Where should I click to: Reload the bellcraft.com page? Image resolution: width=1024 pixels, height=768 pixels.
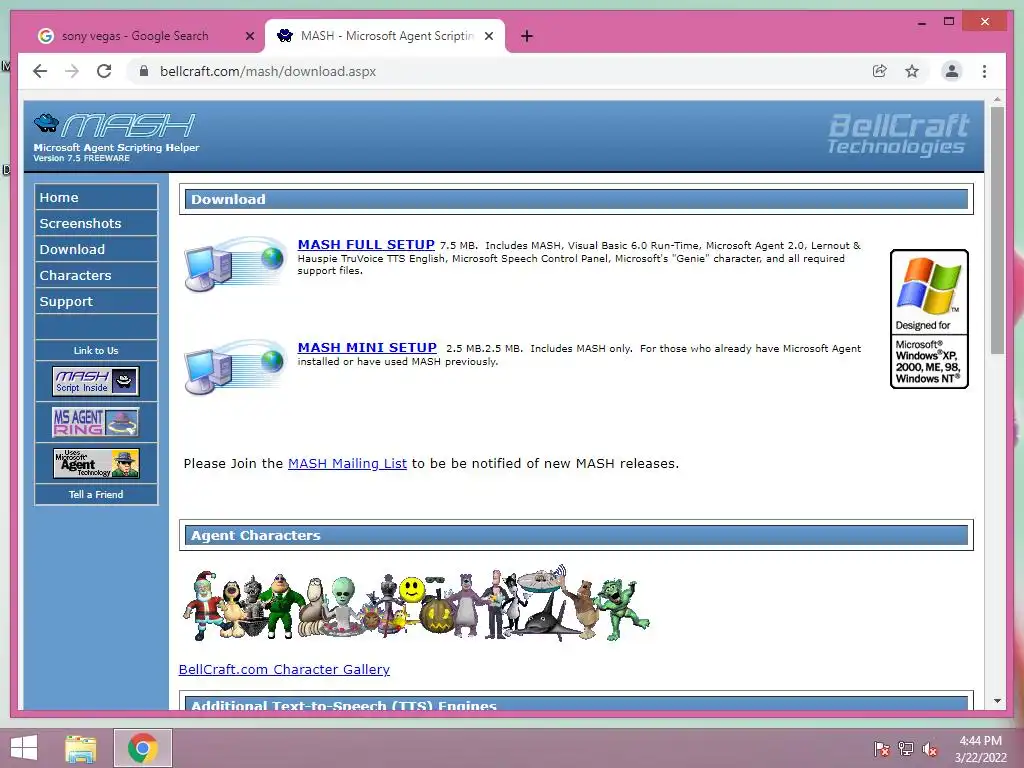tap(104, 71)
